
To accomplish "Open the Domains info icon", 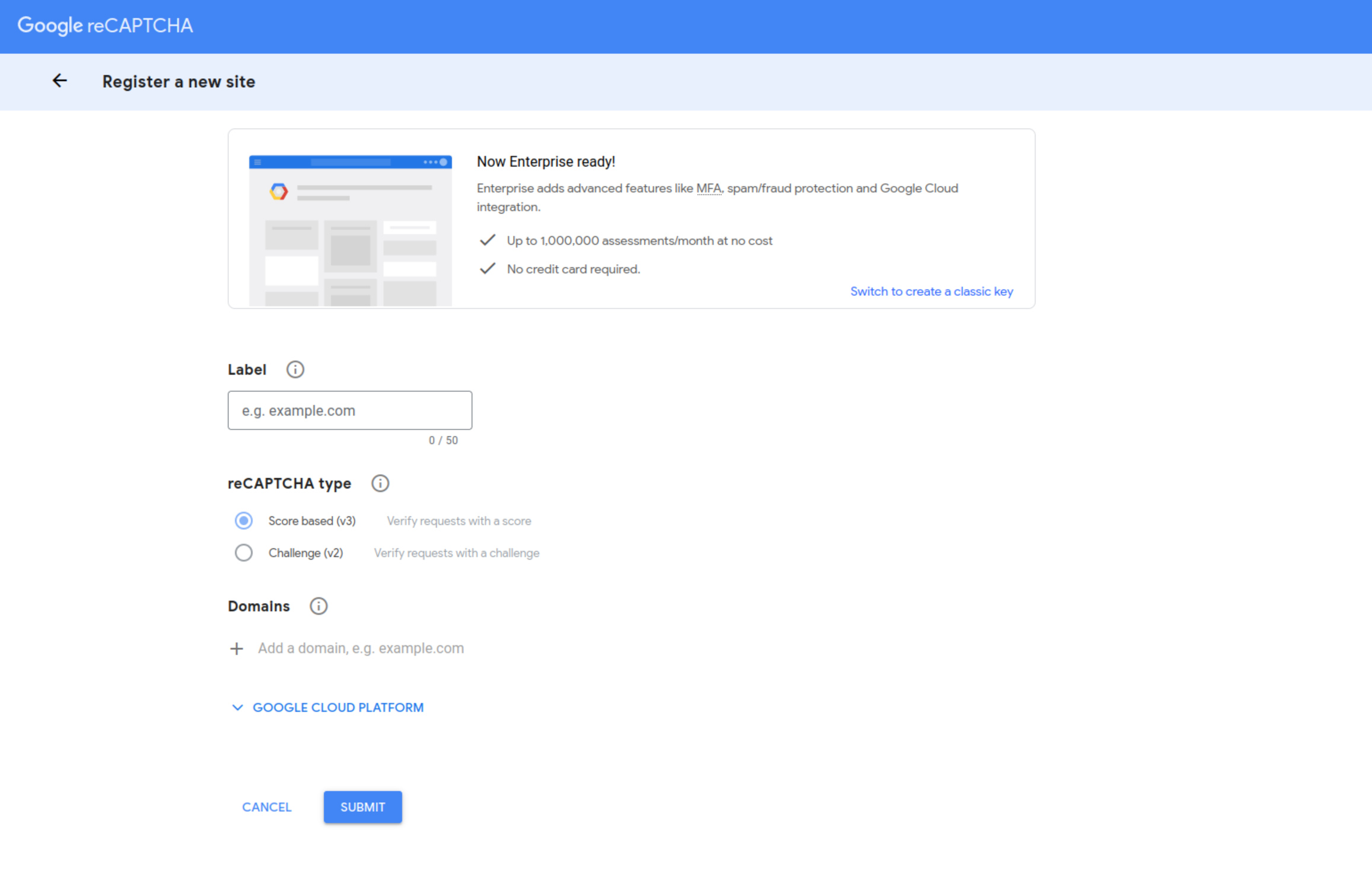I will point(319,606).
